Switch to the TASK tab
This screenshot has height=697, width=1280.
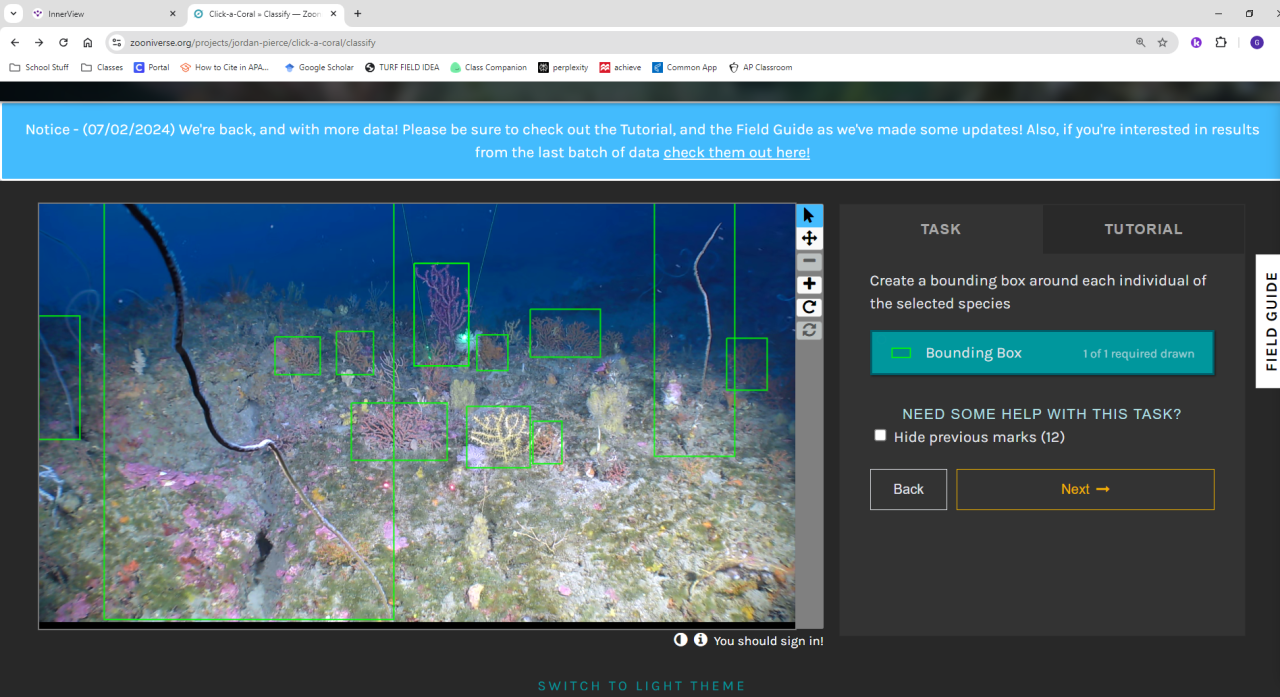click(941, 229)
